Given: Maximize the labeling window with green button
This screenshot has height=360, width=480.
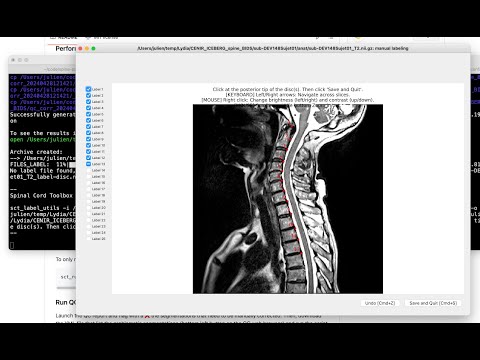Looking at the screenshot, I should click(x=94, y=48).
